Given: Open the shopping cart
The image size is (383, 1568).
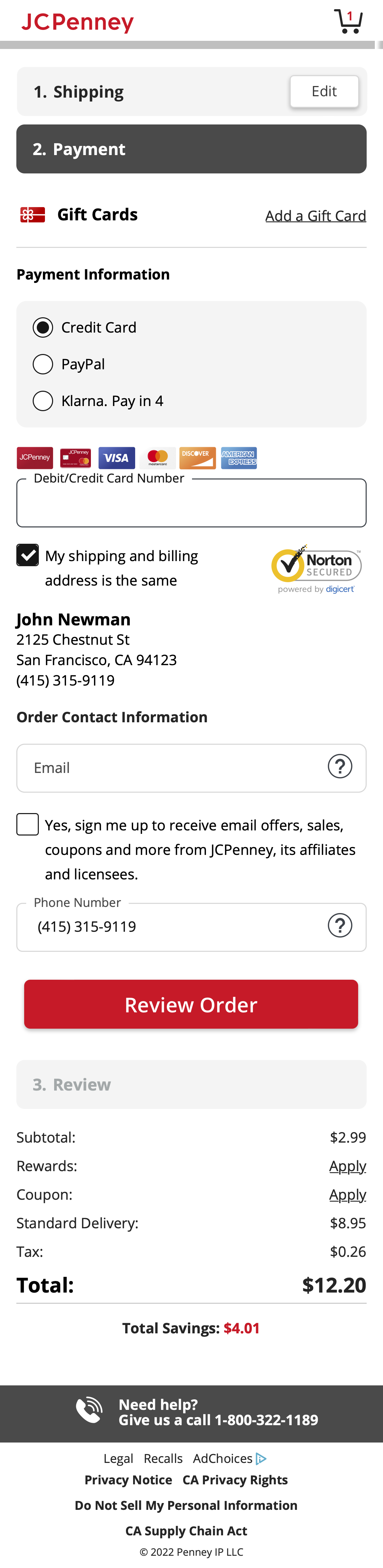Looking at the screenshot, I should pos(349,21).
